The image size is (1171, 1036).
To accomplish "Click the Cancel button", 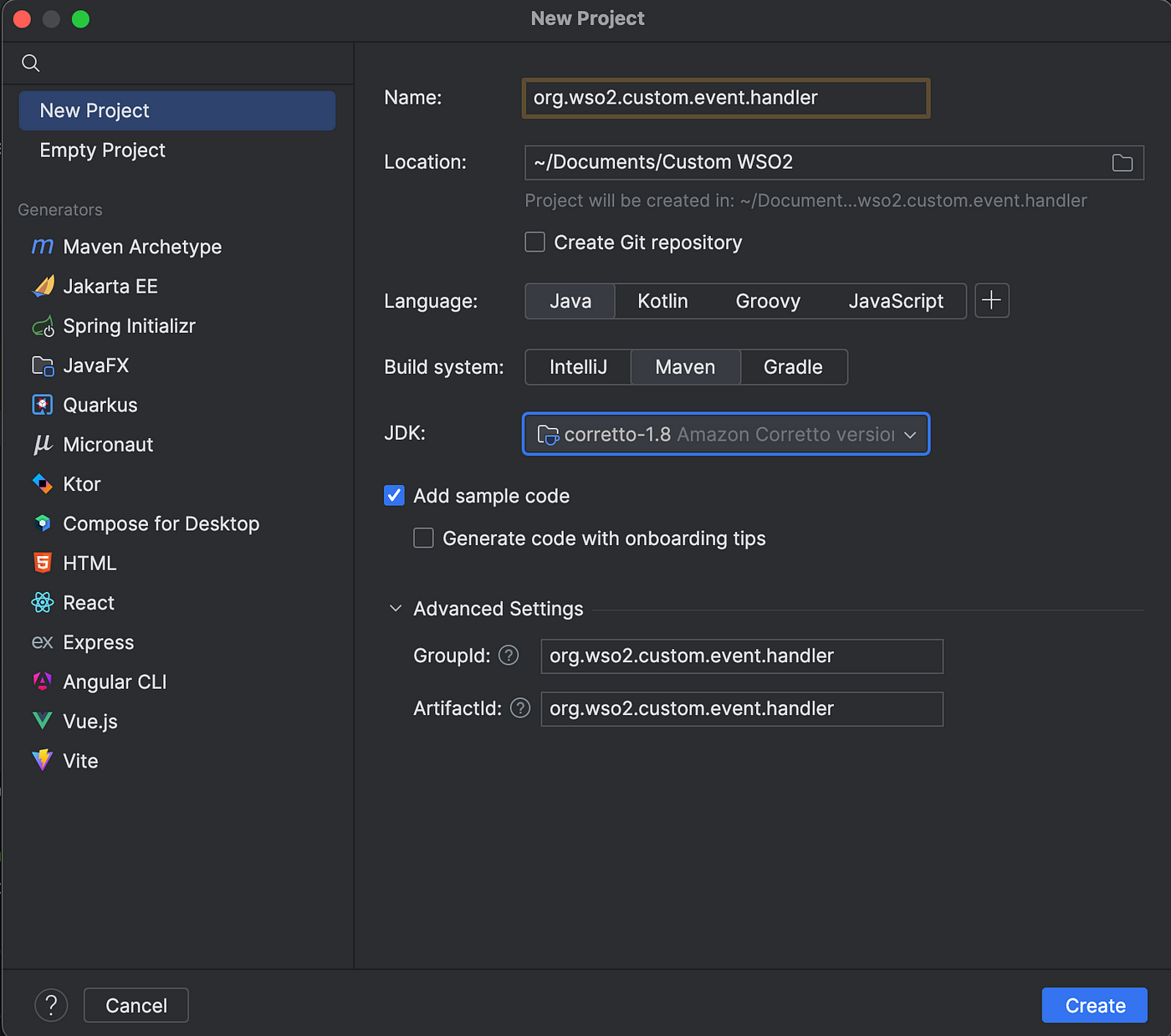I will (136, 1005).
